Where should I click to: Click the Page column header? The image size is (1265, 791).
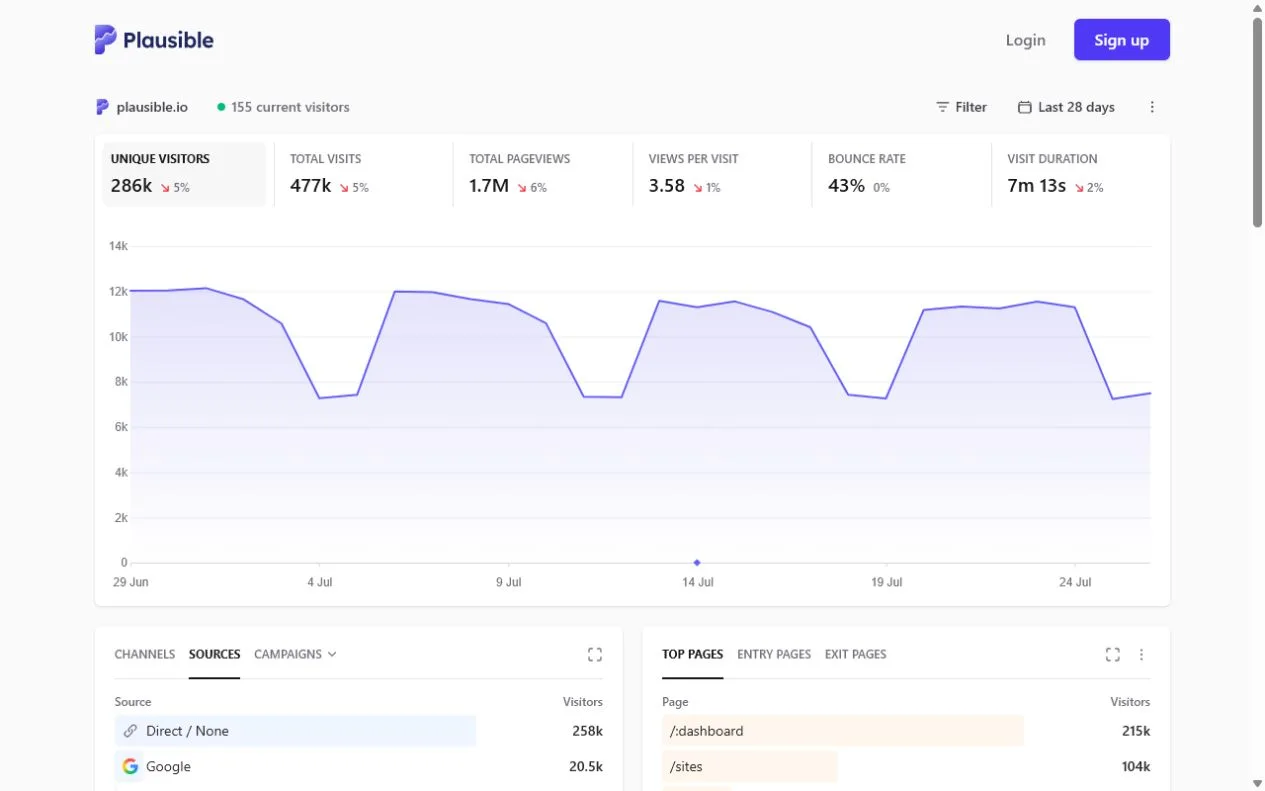click(675, 702)
